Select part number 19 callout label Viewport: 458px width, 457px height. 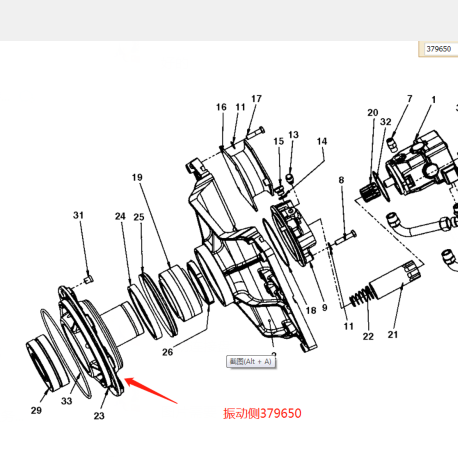tap(137, 177)
